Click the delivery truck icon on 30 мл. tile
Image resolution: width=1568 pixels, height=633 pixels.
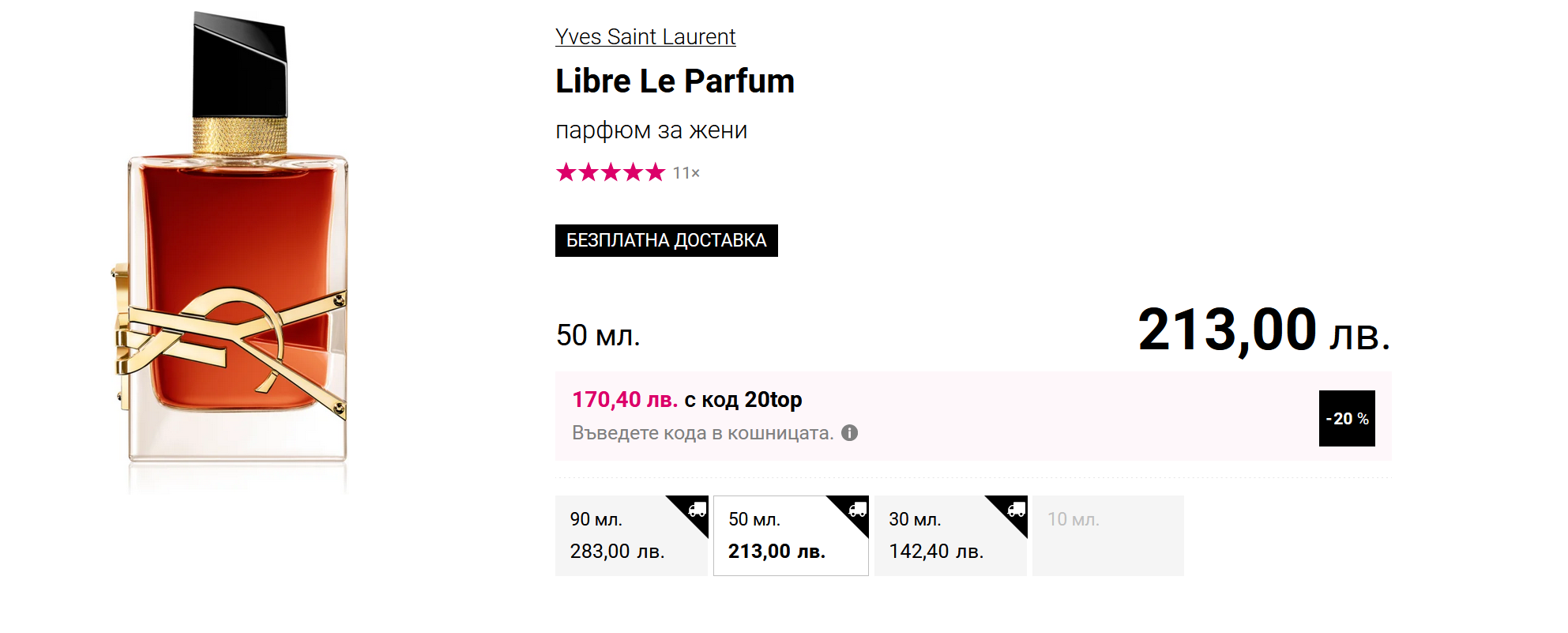pyautogui.click(x=1016, y=510)
